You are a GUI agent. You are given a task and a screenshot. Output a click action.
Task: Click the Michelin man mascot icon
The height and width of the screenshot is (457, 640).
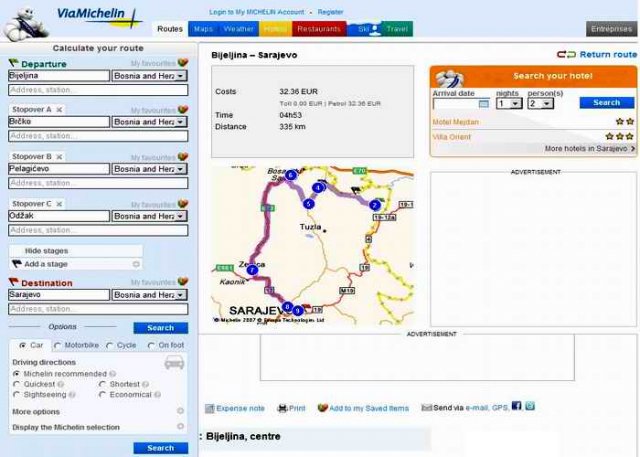[x=25, y=24]
